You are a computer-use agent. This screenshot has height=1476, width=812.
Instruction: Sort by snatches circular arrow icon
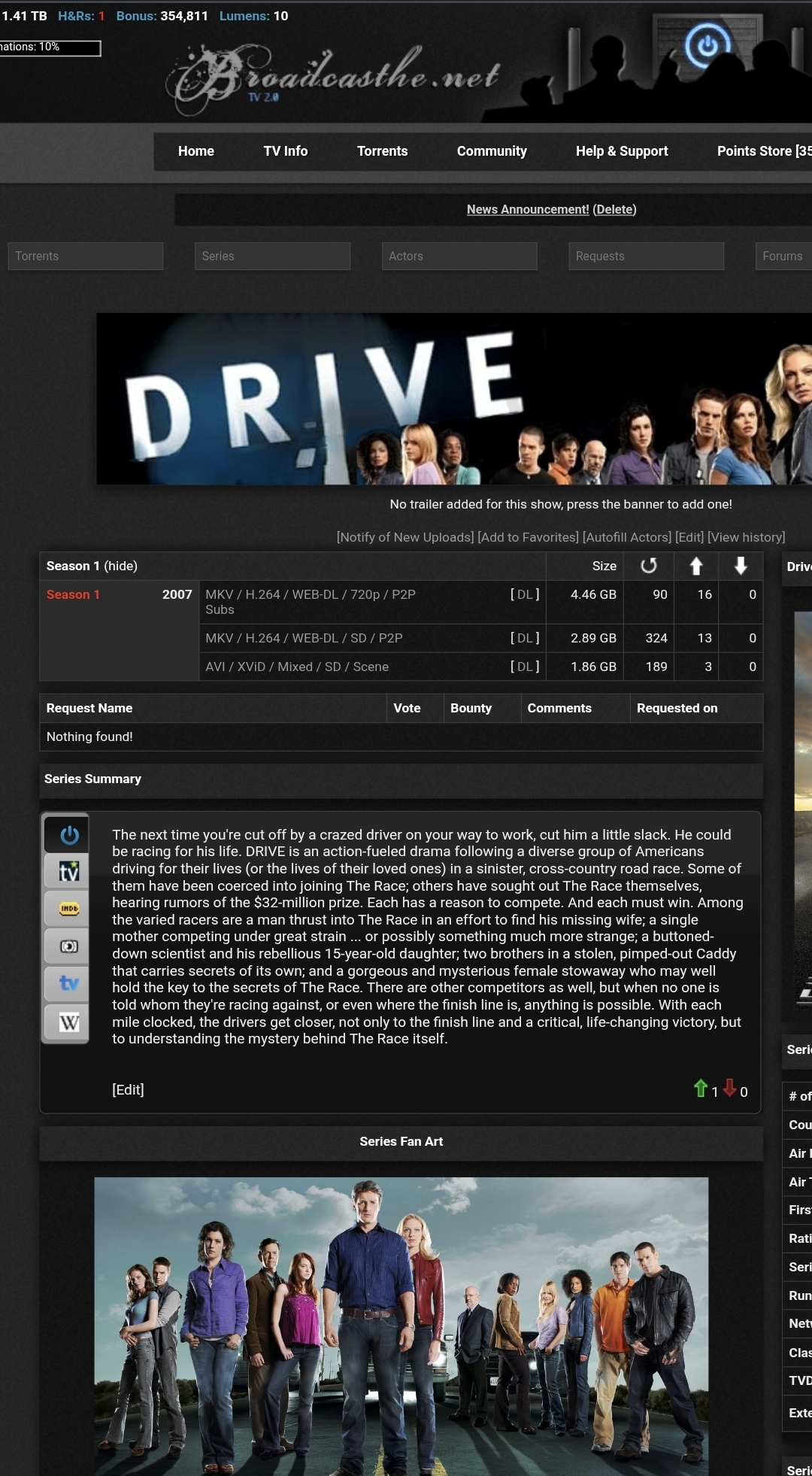(x=648, y=566)
